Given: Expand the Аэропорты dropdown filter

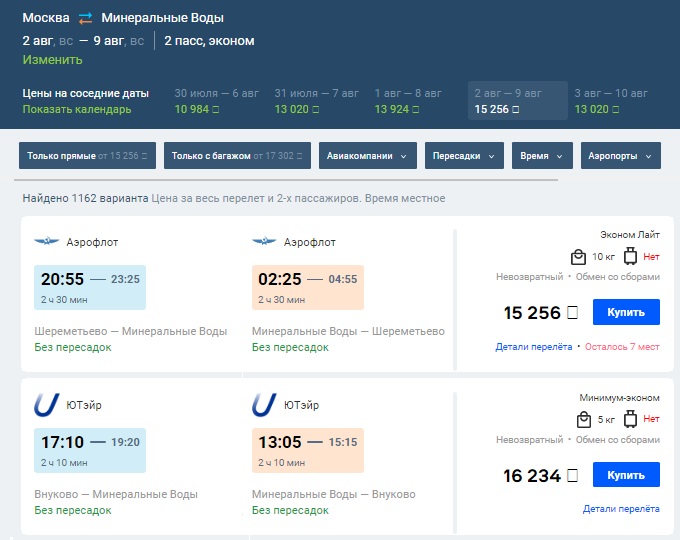Looking at the screenshot, I should [621, 155].
